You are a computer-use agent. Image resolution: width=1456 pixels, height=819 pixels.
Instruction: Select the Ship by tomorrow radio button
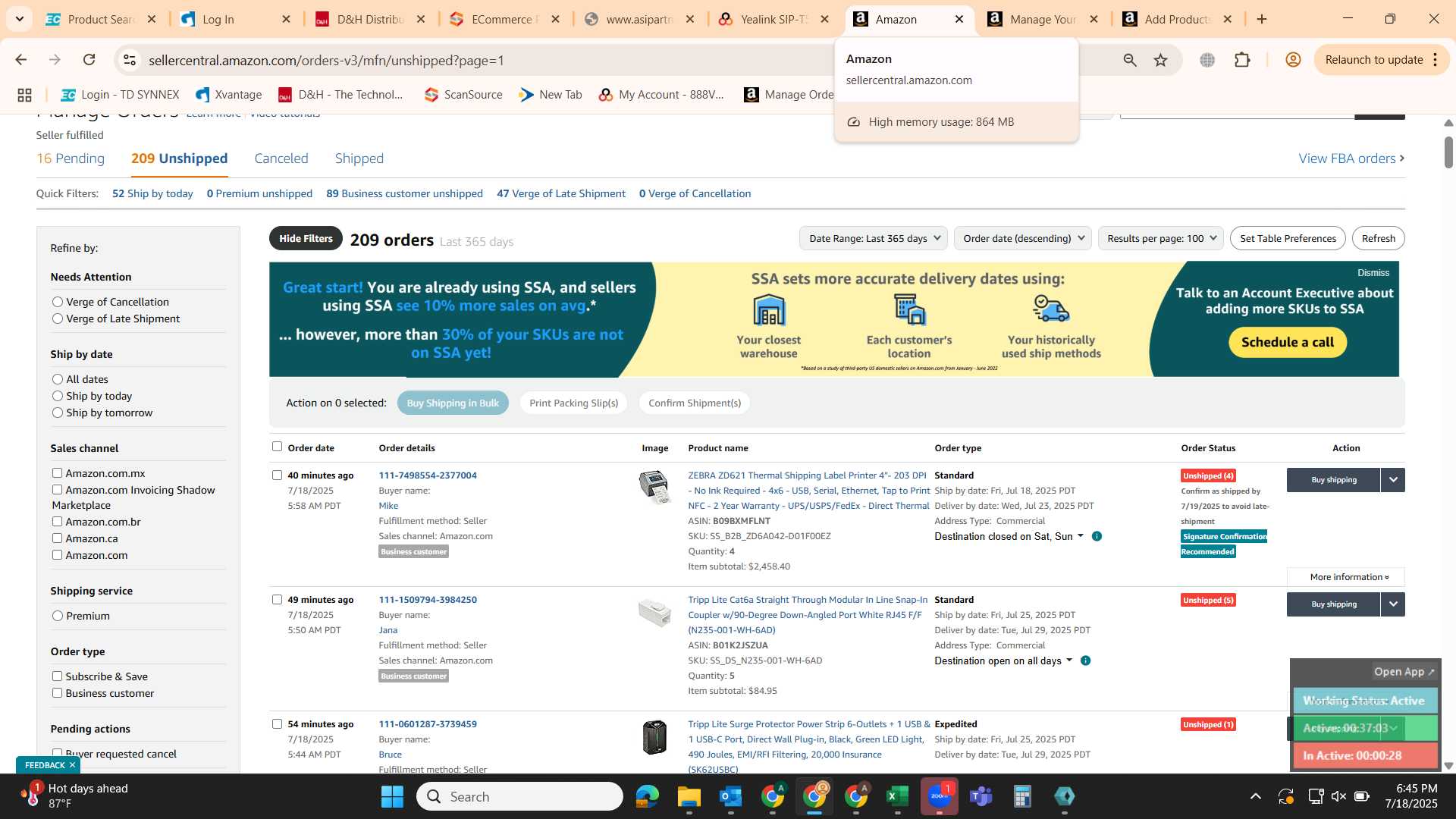tap(57, 413)
